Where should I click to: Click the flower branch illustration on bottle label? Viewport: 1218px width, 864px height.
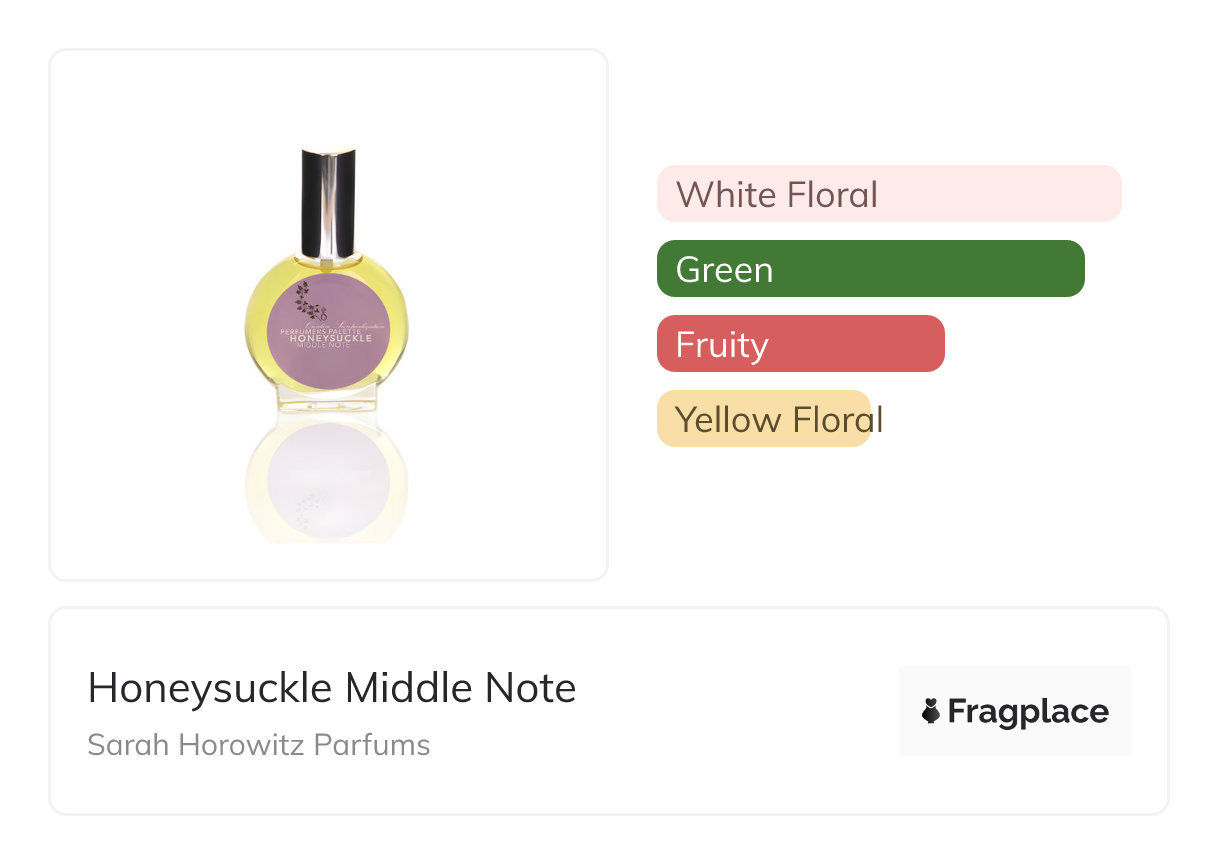pos(306,296)
